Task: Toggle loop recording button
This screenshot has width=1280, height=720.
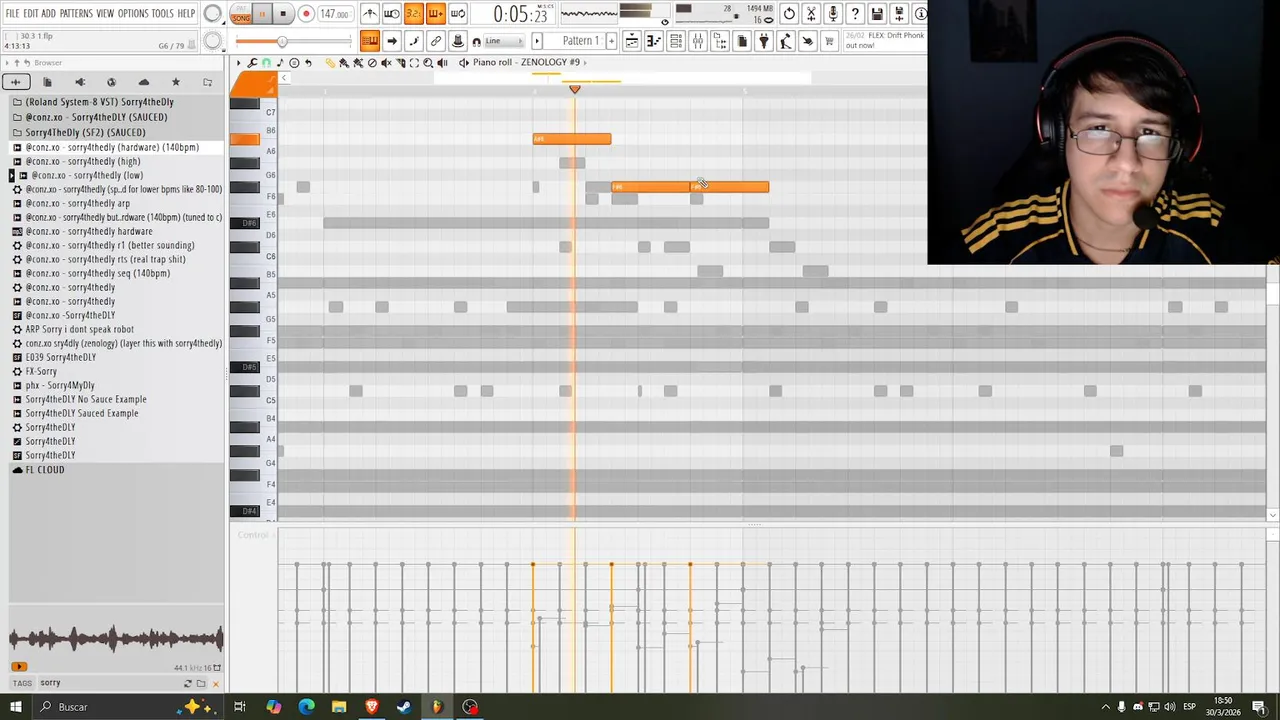Action: point(458,13)
